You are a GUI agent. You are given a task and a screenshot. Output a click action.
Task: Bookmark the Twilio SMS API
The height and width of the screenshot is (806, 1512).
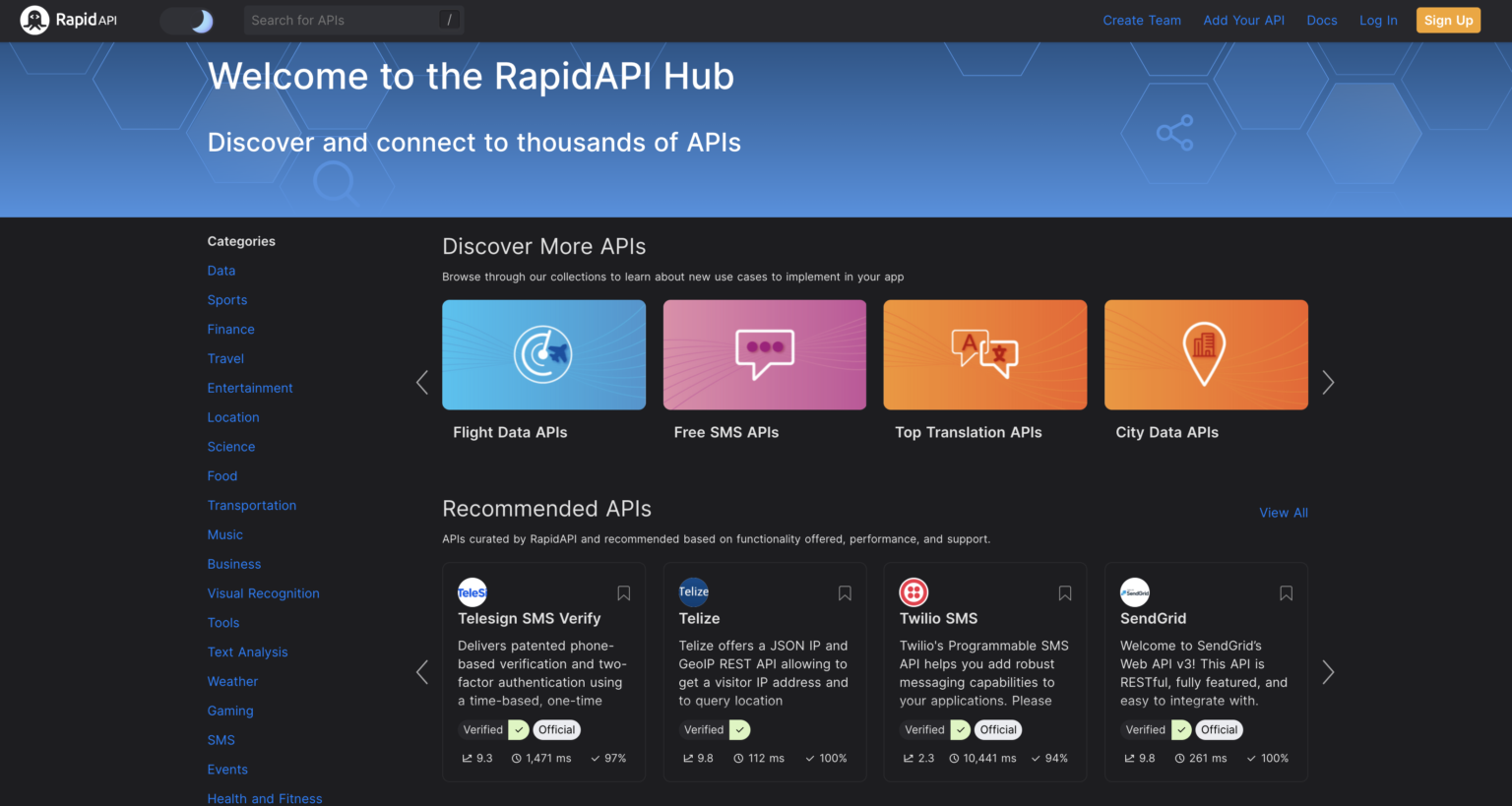[x=1065, y=592]
